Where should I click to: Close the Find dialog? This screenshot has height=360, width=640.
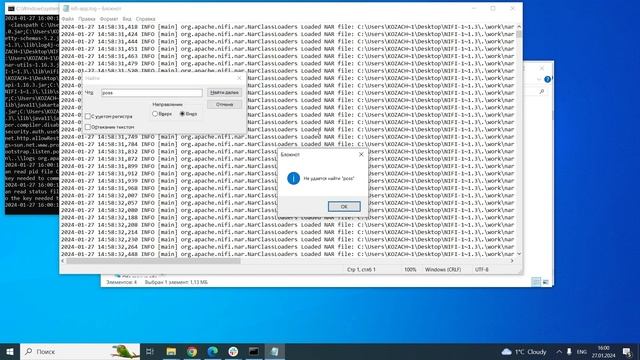[239, 78]
